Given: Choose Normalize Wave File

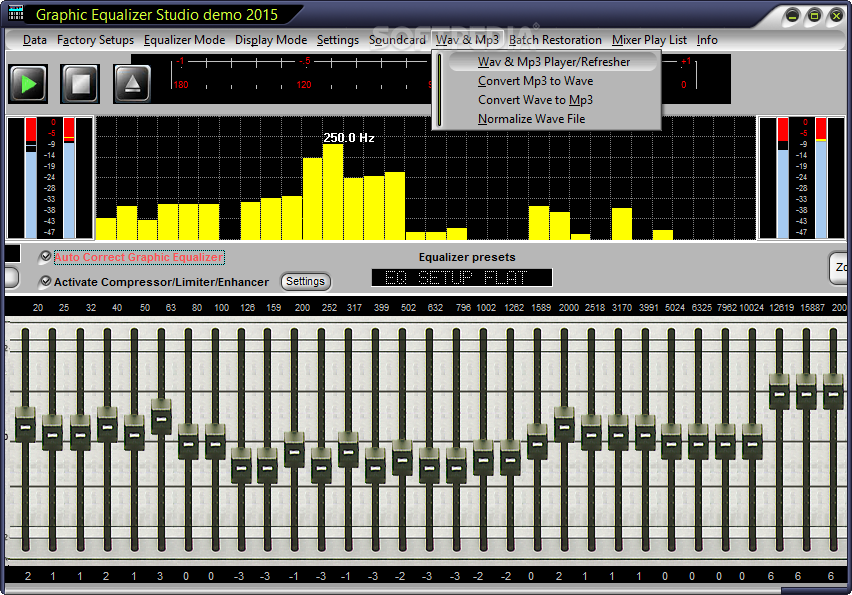Looking at the screenshot, I should [531, 119].
